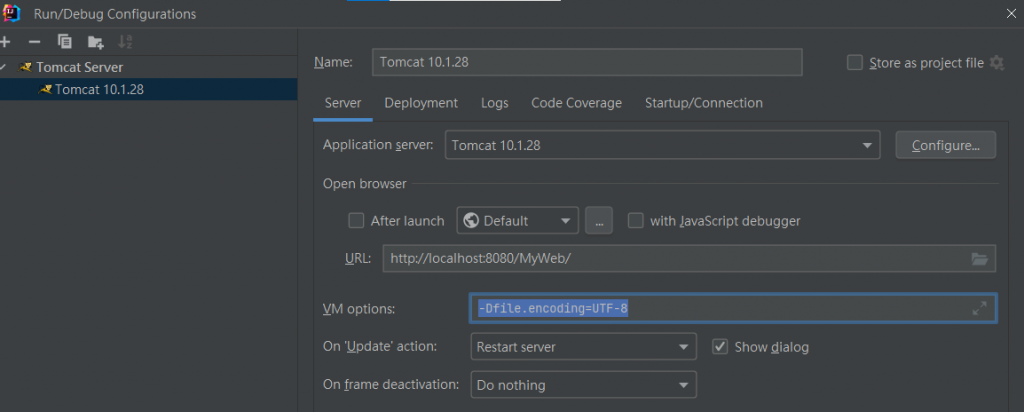Click the IntelliJ IDEA logo icon
Viewport: 1024px width, 412px height.
(x=11, y=13)
